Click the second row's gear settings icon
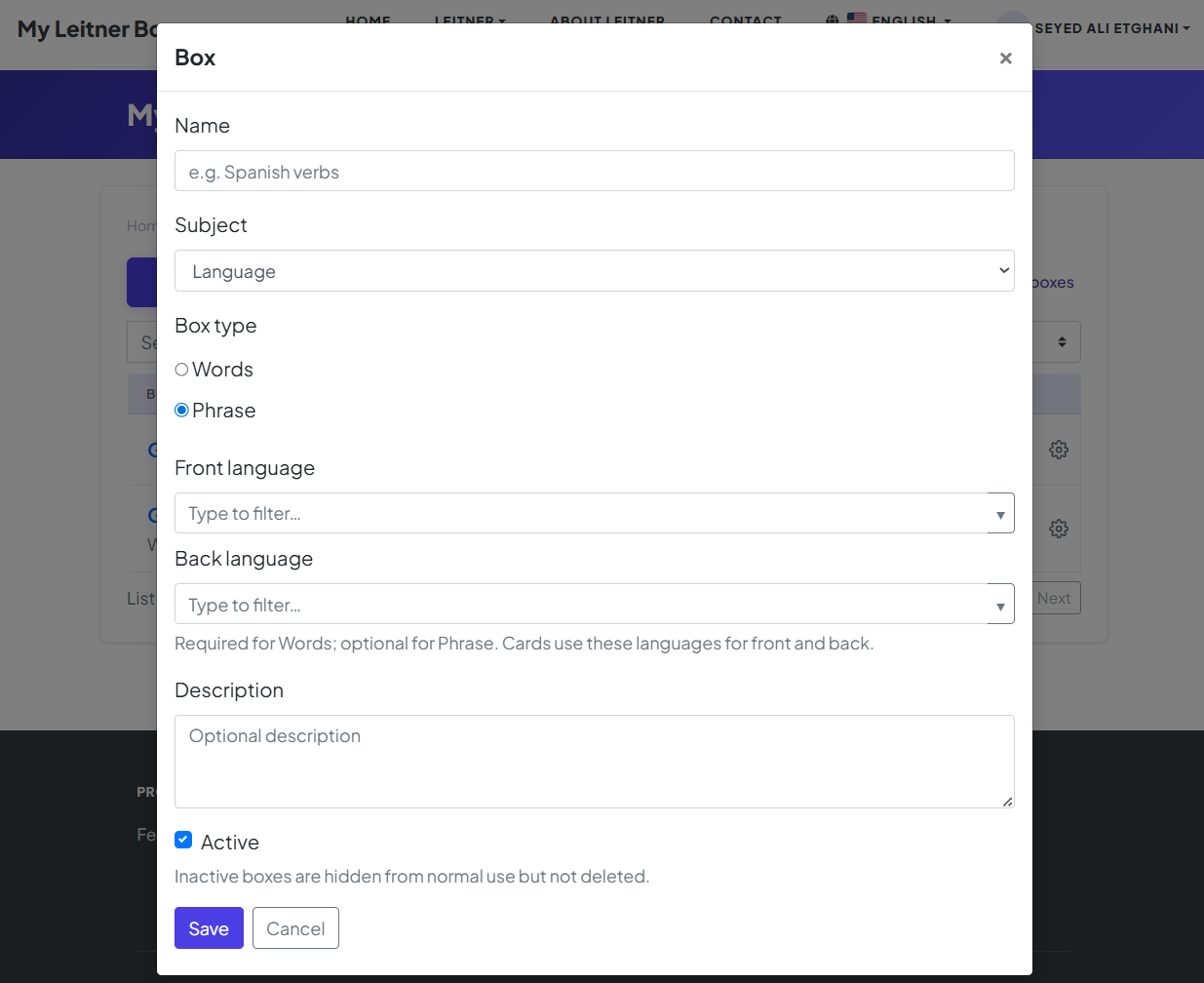1204x983 pixels. tap(1059, 529)
